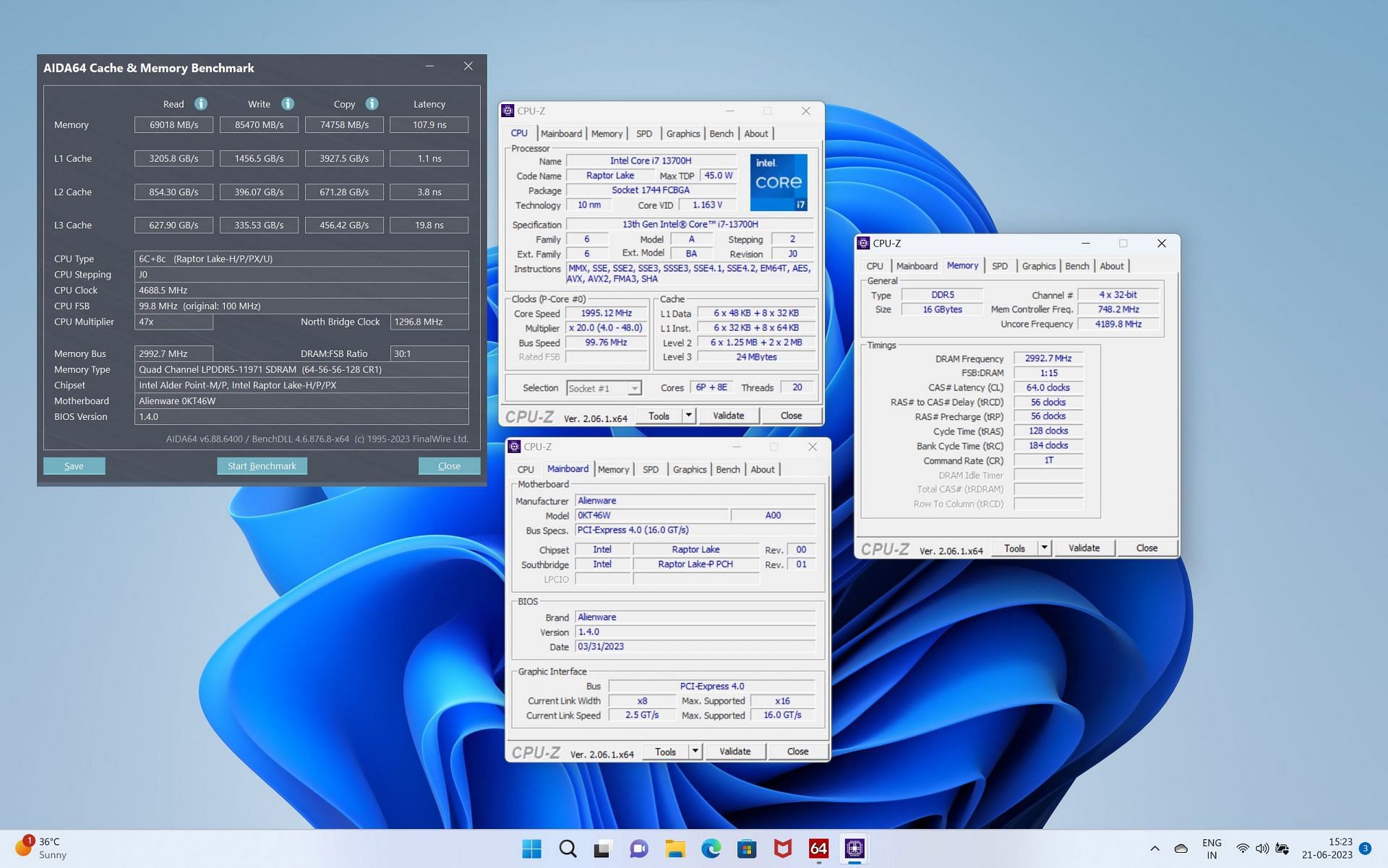The height and width of the screenshot is (868, 1388).
Task: Click Close in Mainboard CPU-Z window
Action: (x=797, y=752)
